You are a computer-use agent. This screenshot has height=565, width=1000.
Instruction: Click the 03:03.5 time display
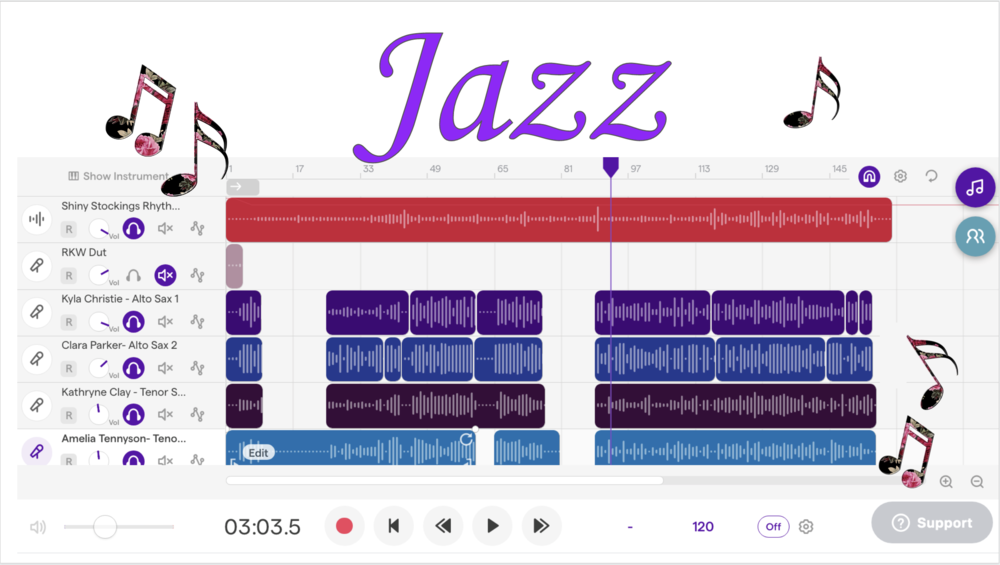click(x=262, y=527)
